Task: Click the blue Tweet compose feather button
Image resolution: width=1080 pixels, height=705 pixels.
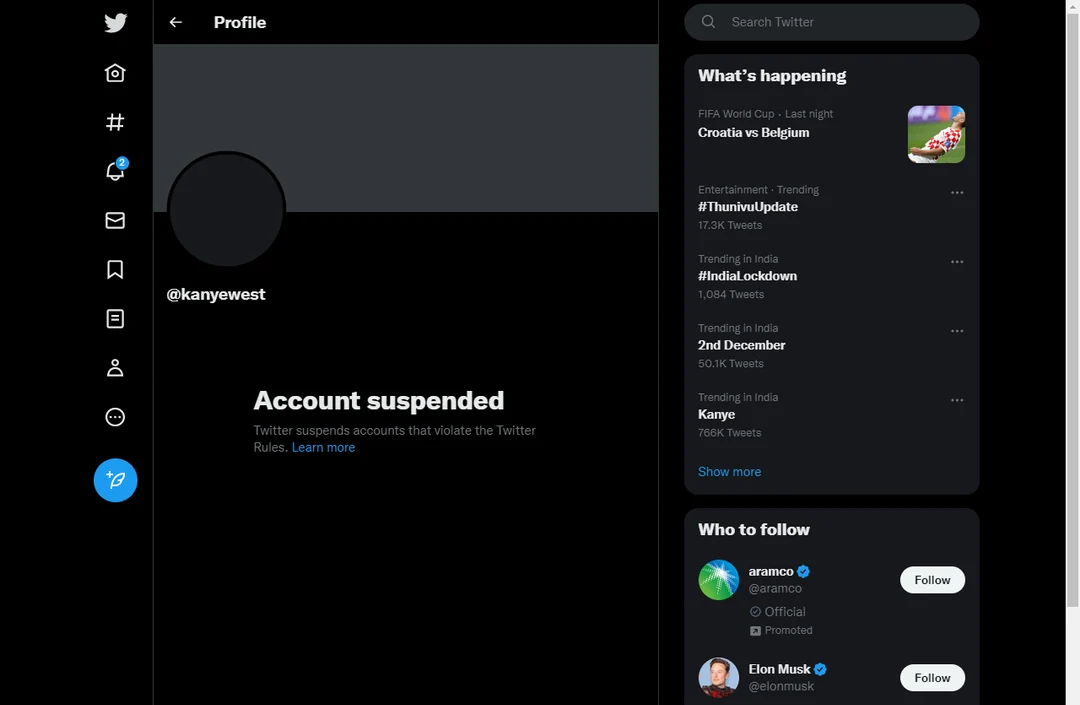Action: click(x=115, y=480)
